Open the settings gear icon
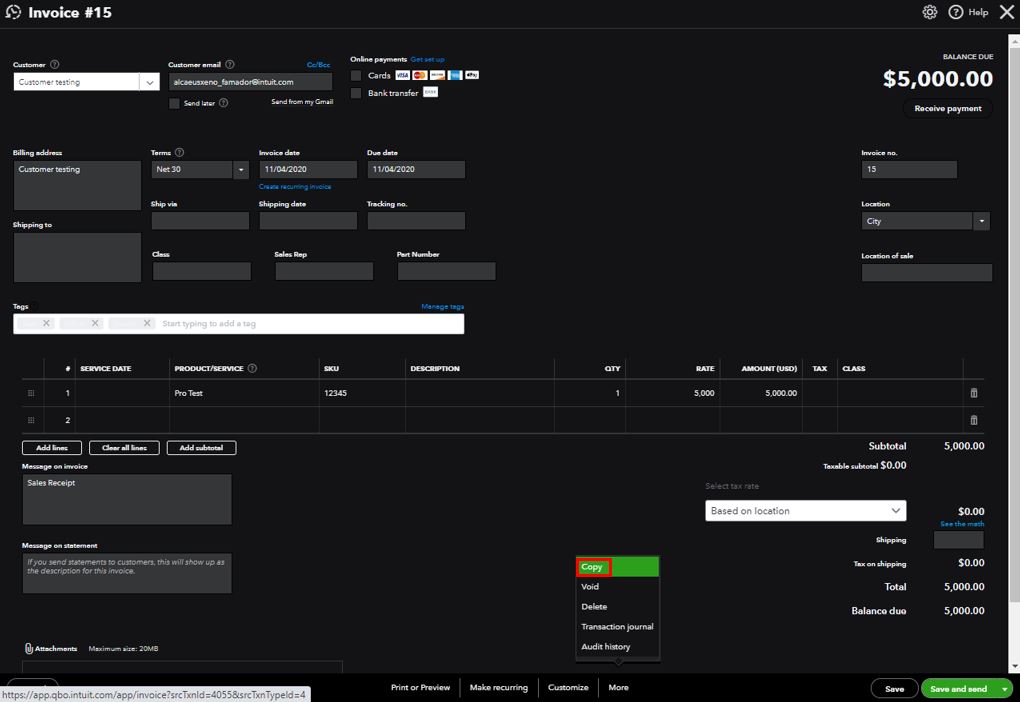Viewport: 1020px width, 702px height. click(929, 12)
